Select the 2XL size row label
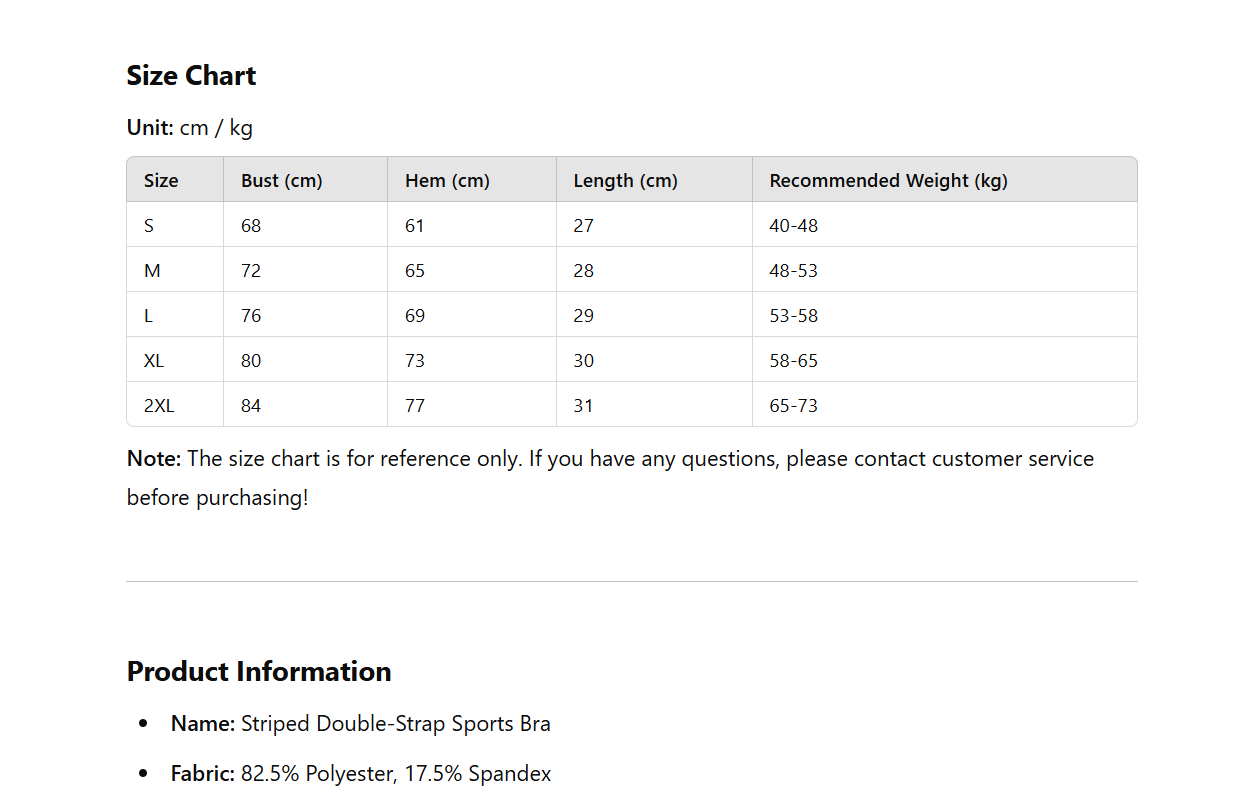 point(159,406)
